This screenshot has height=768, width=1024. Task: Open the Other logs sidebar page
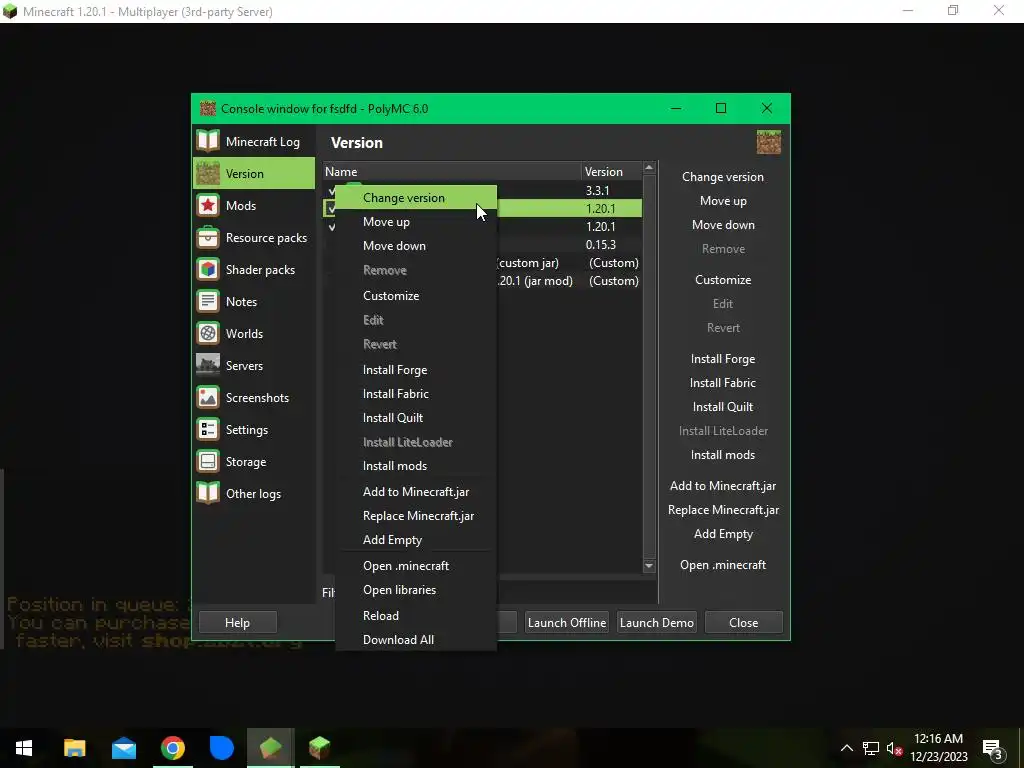point(253,493)
